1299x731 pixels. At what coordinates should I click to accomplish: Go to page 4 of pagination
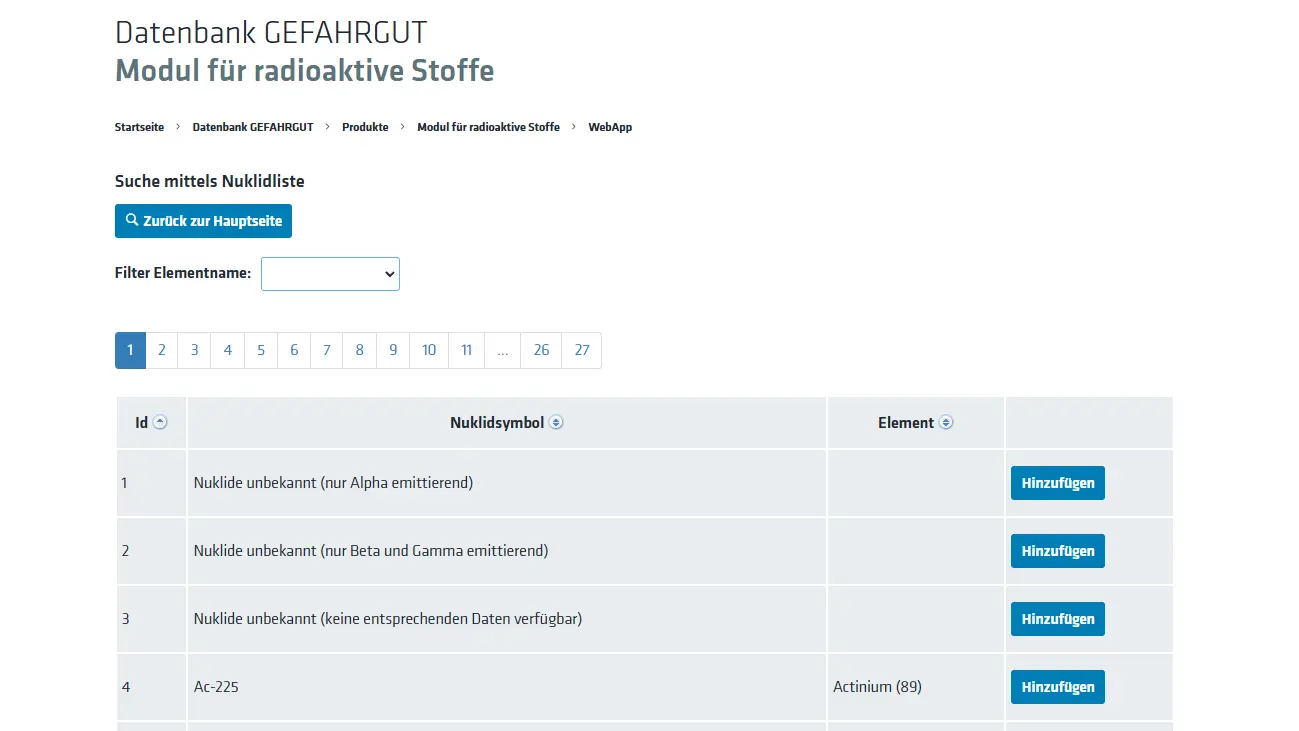[227, 350]
